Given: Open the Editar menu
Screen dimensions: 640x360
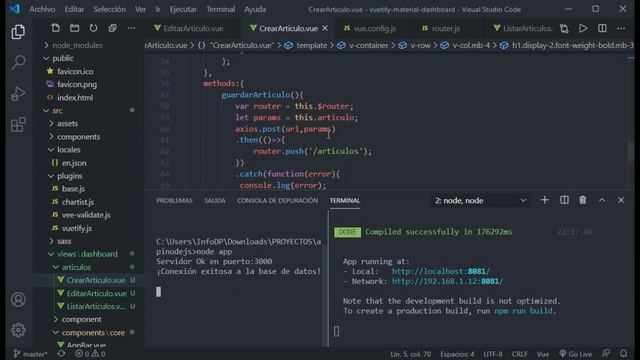Looking at the screenshot, I should coord(74,9).
